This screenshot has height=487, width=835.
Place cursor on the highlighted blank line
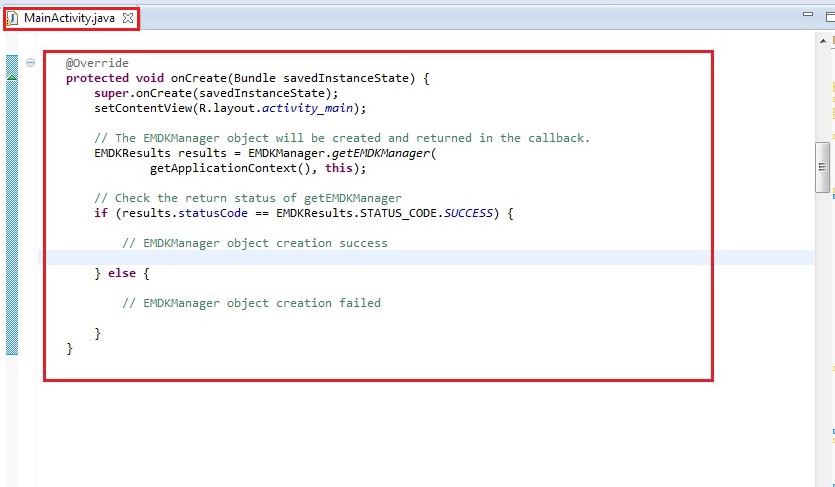(x=400, y=258)
